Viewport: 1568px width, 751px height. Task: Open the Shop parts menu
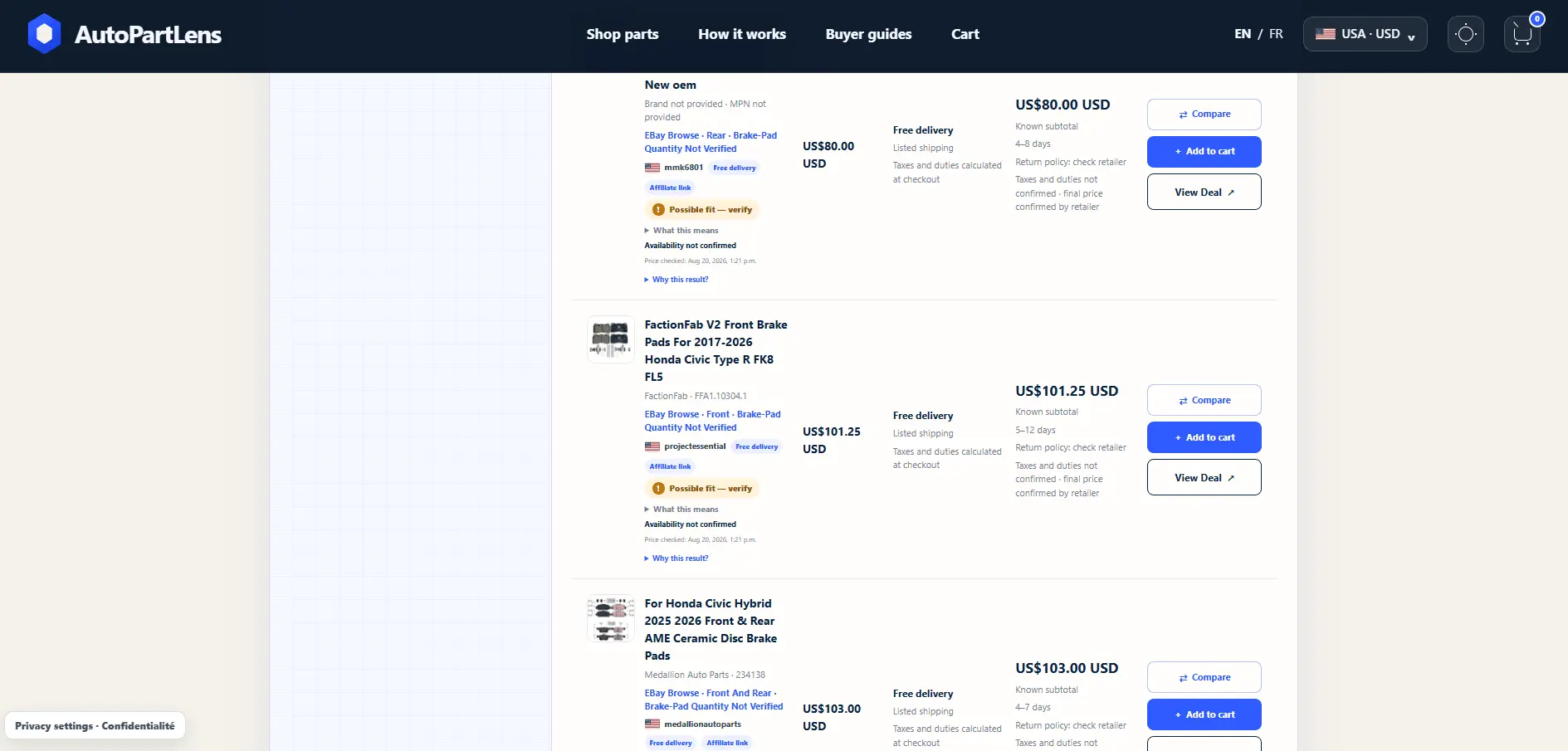[623, 34]
